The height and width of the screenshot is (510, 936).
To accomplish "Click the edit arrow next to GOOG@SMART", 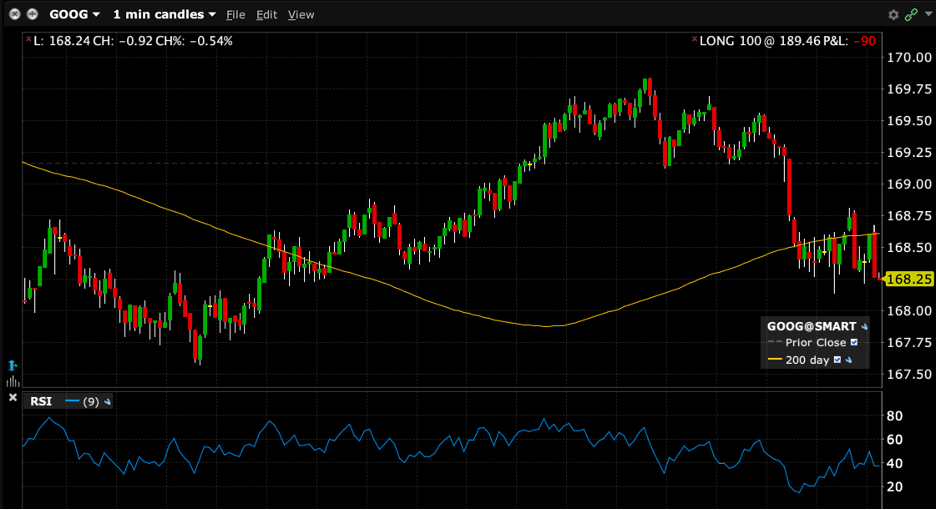I will [864, 327].
